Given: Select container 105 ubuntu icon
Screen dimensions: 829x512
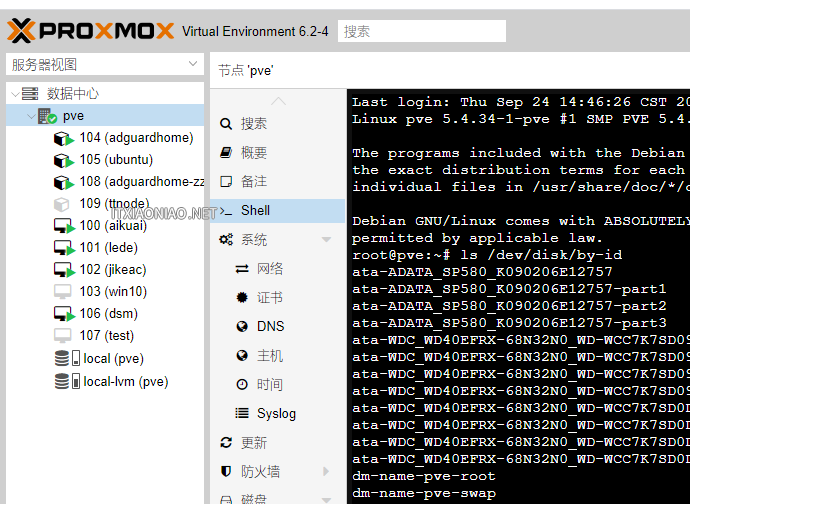Looking at the screenshot, I should pyautogui.click(x=63, y=160).
